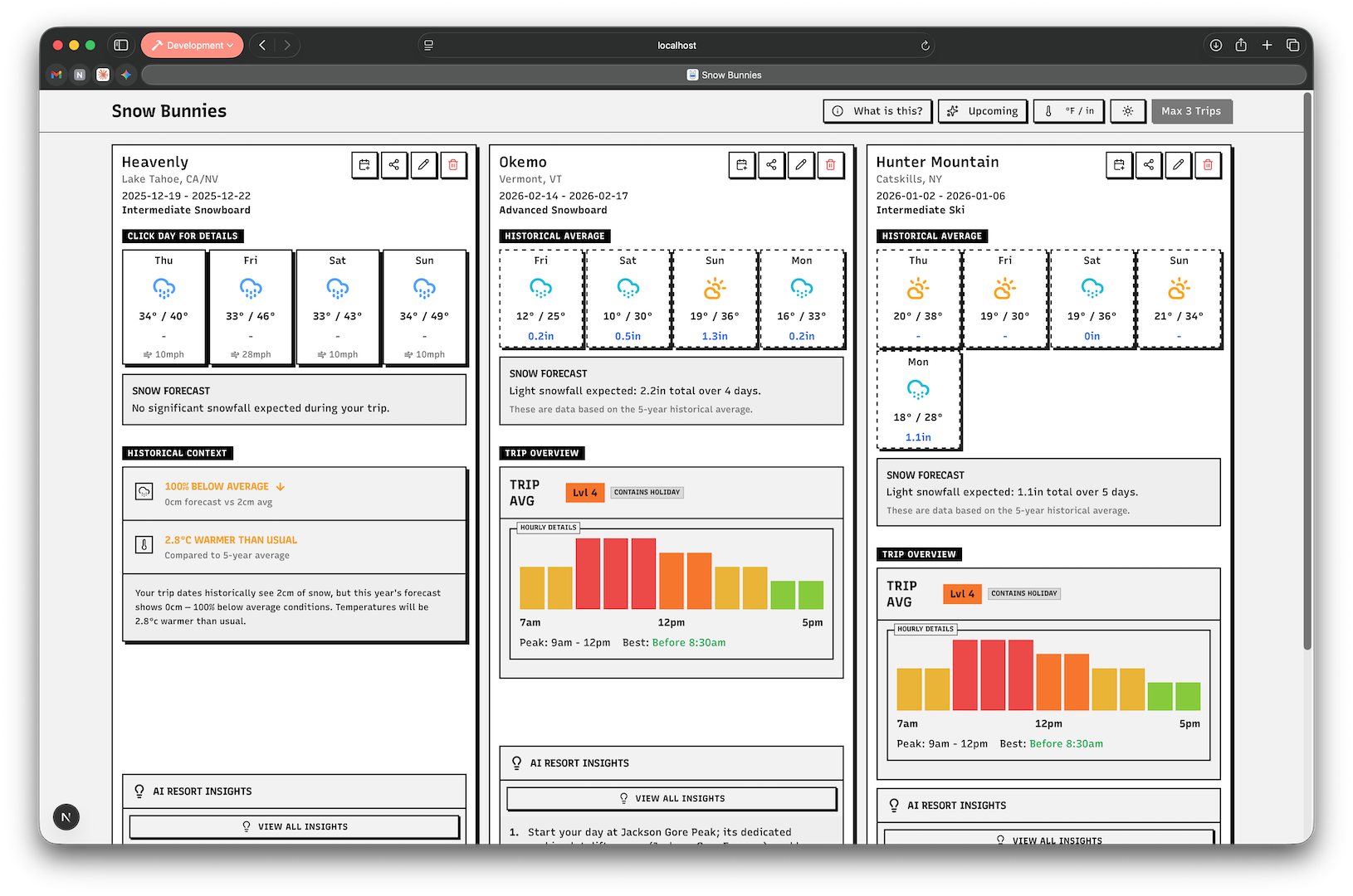
Task: Share the Heavenly trip
Action: 394,165
